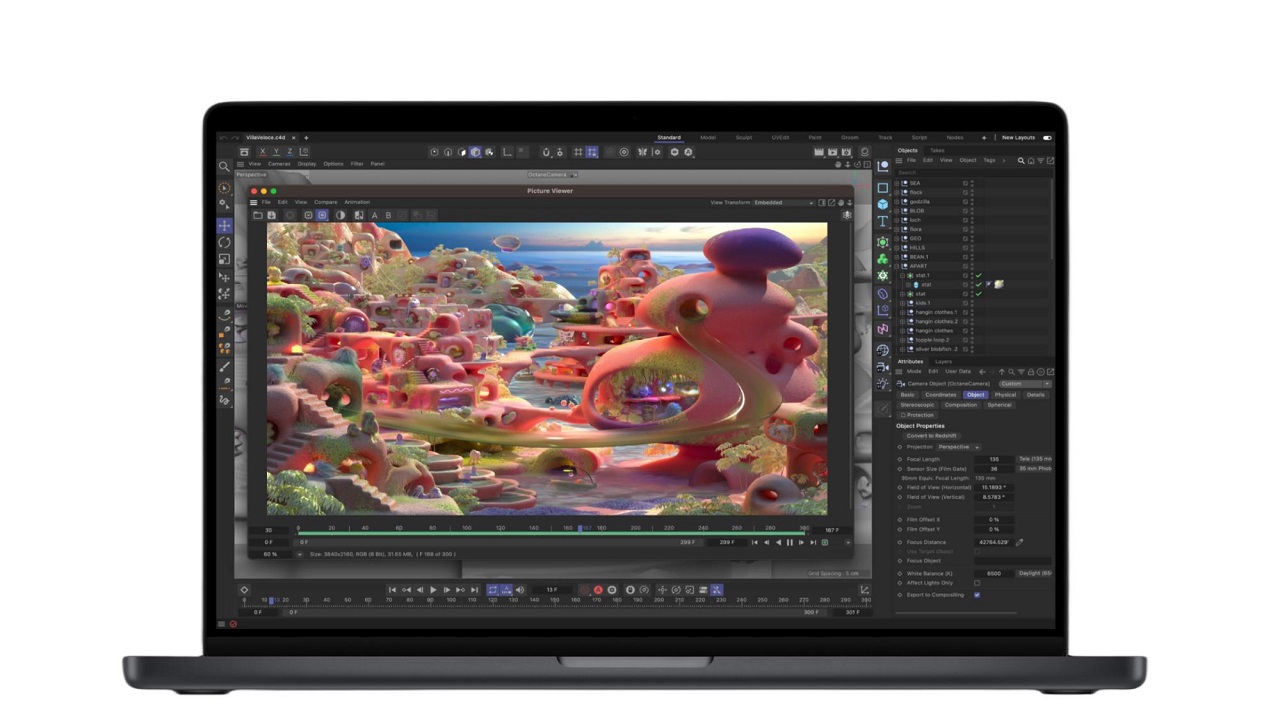Click Convert to Redshift button
This screenshot has height=720, width=1280.
931,436
